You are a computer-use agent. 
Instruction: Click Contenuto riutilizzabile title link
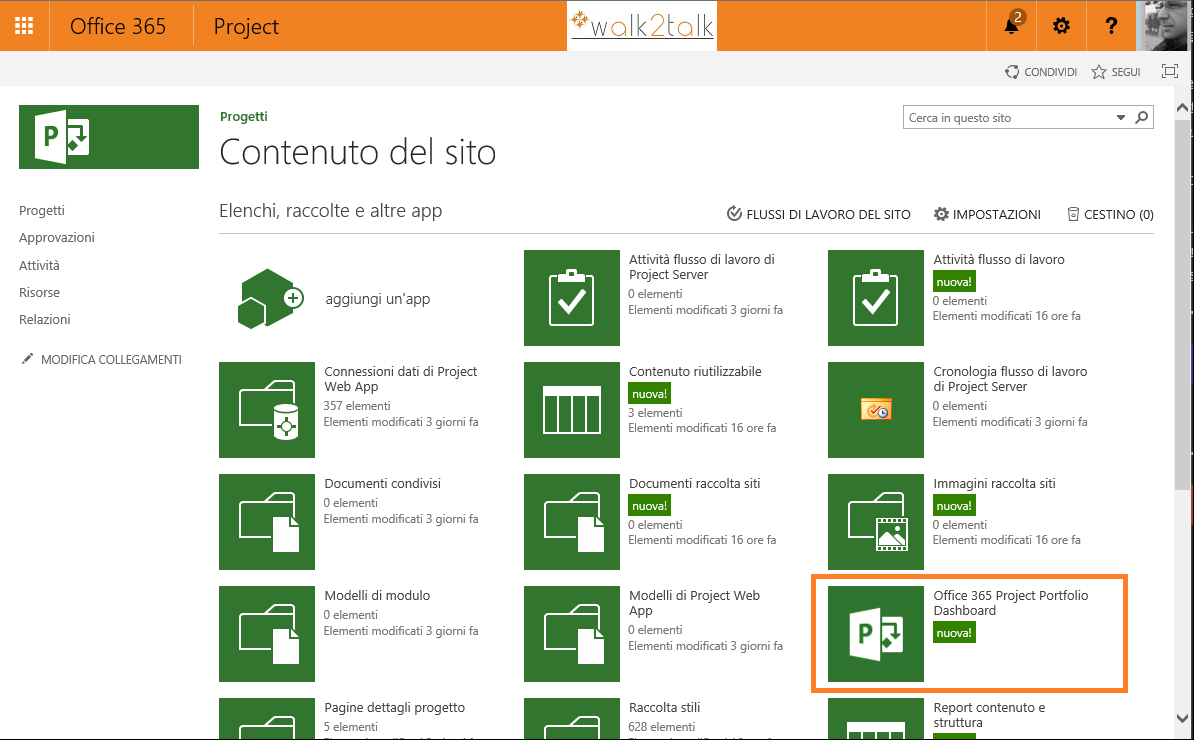[x=695, y=372]
